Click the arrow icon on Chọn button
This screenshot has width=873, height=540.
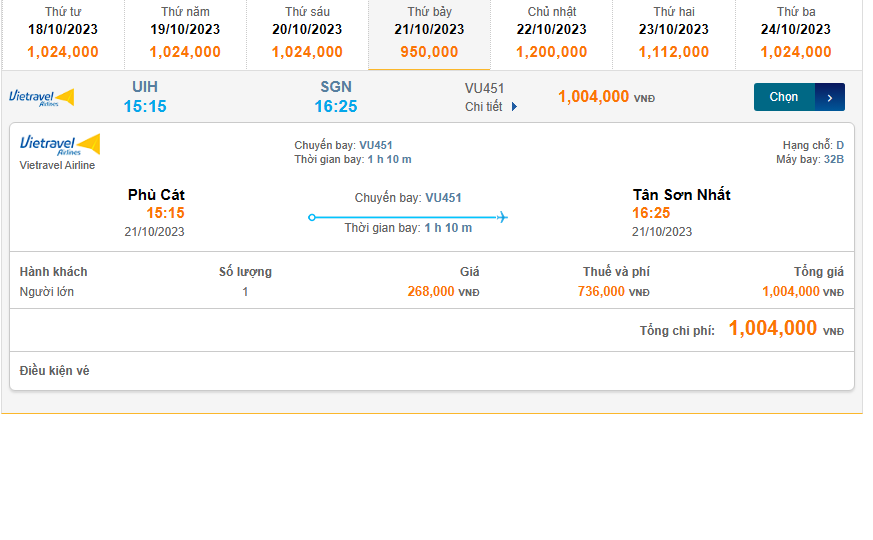[830, 97]
